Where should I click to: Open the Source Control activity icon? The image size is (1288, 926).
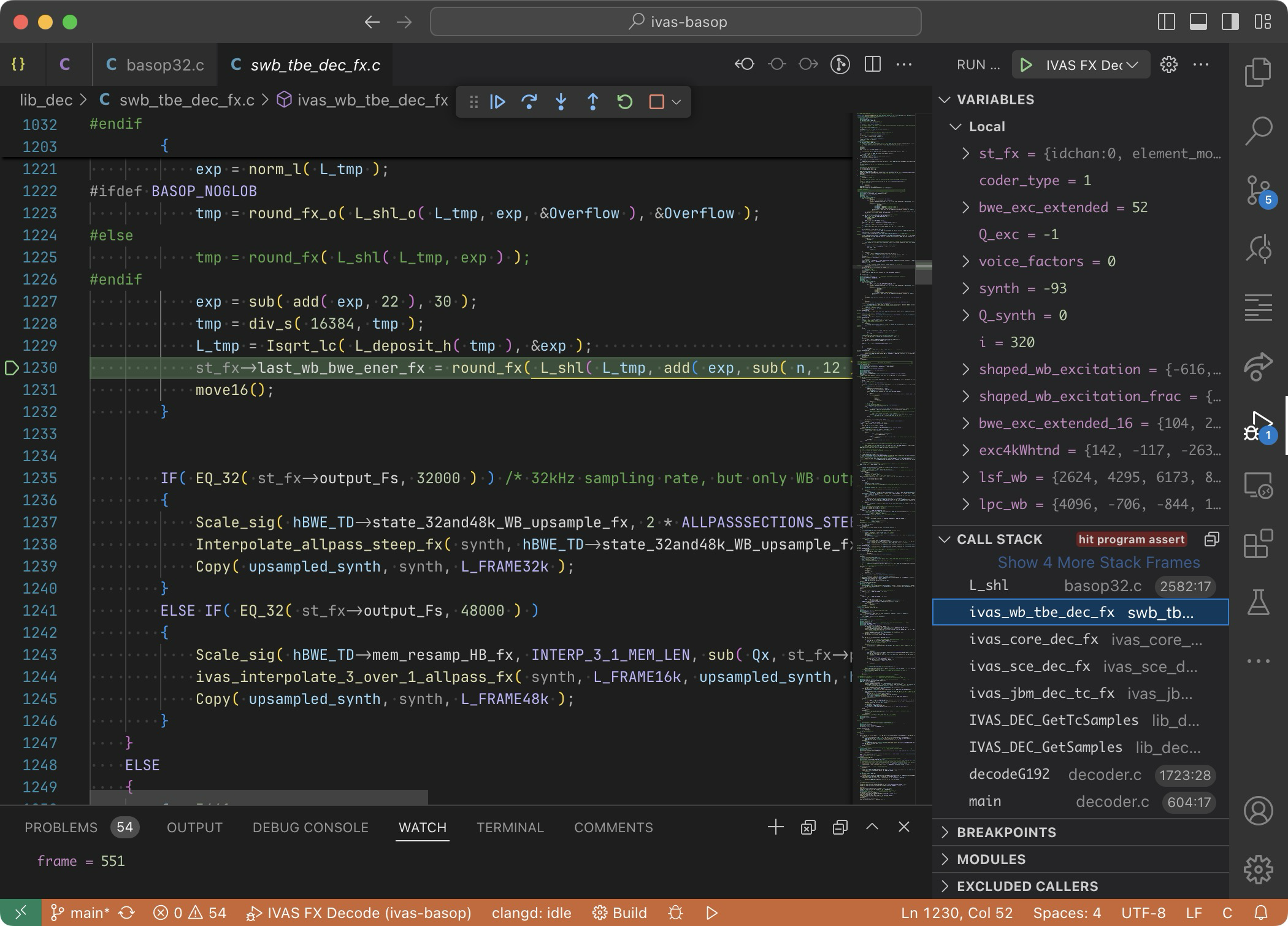[1257, 191]
